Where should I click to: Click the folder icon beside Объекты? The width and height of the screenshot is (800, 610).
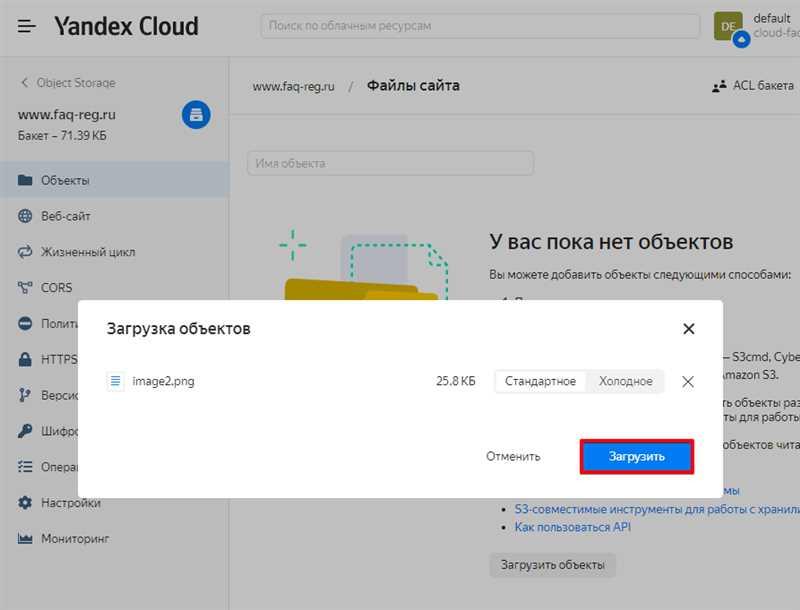pos(25,180)
